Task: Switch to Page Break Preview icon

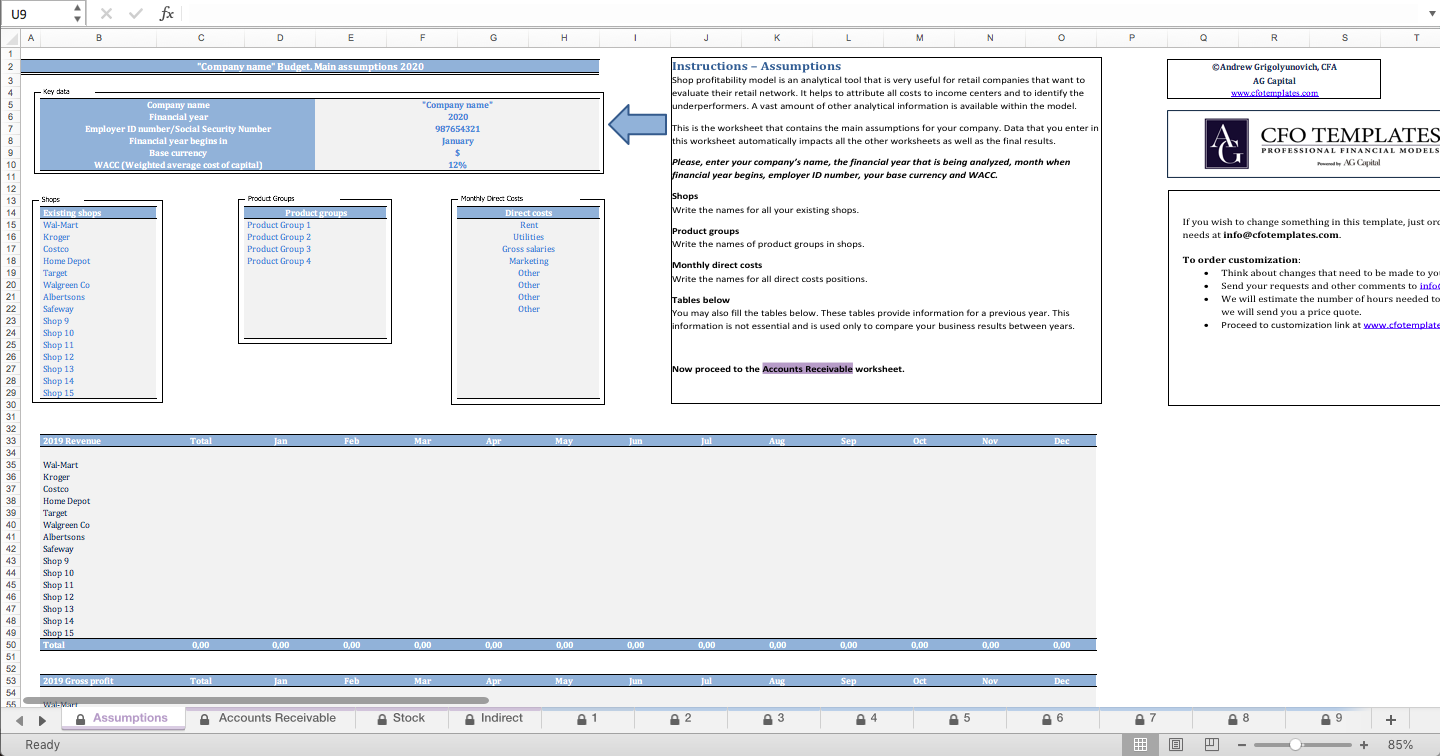Action: [1211, 744]
